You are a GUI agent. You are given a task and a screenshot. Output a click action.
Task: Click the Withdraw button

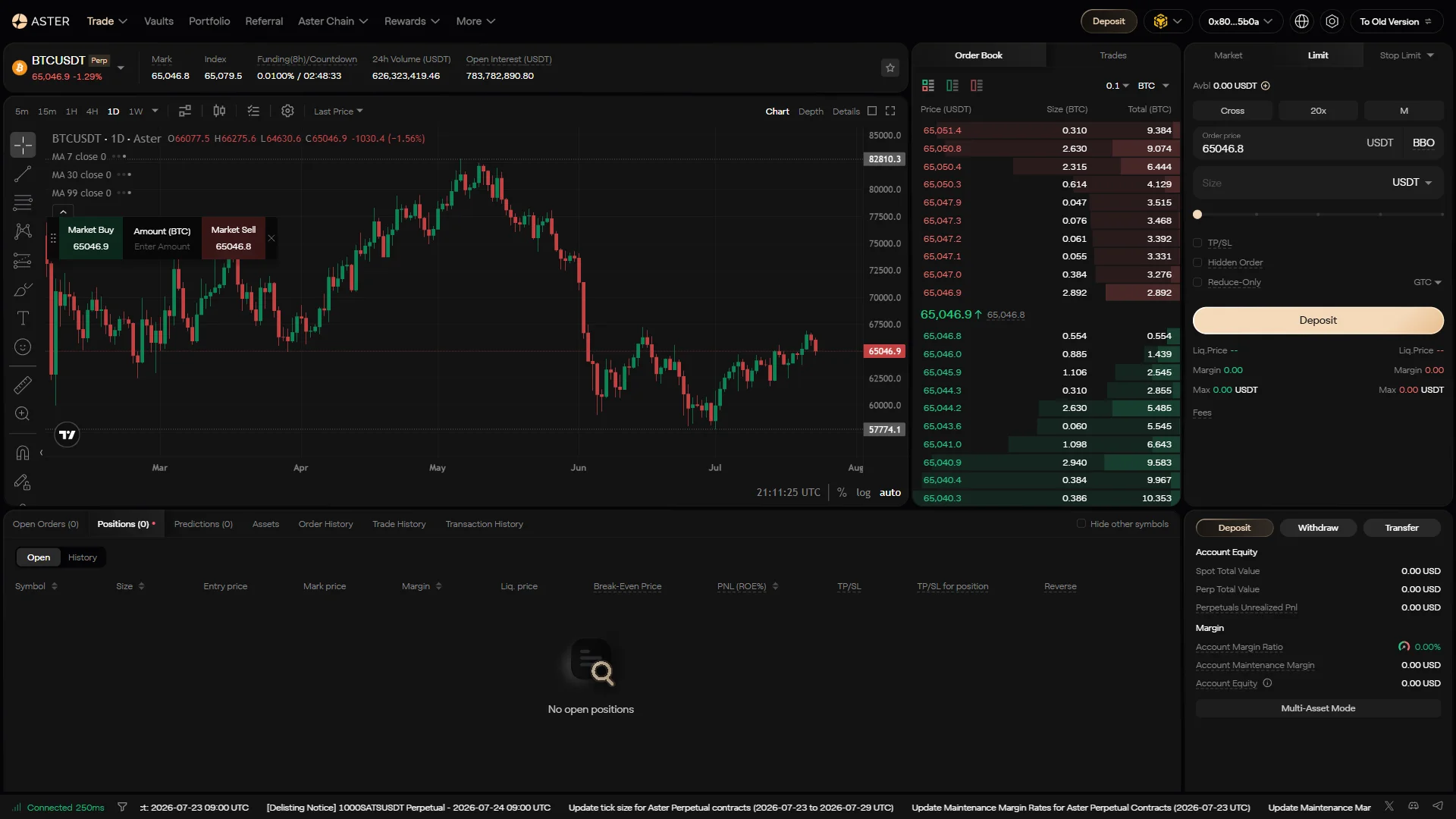click(x=1318, y=528)
